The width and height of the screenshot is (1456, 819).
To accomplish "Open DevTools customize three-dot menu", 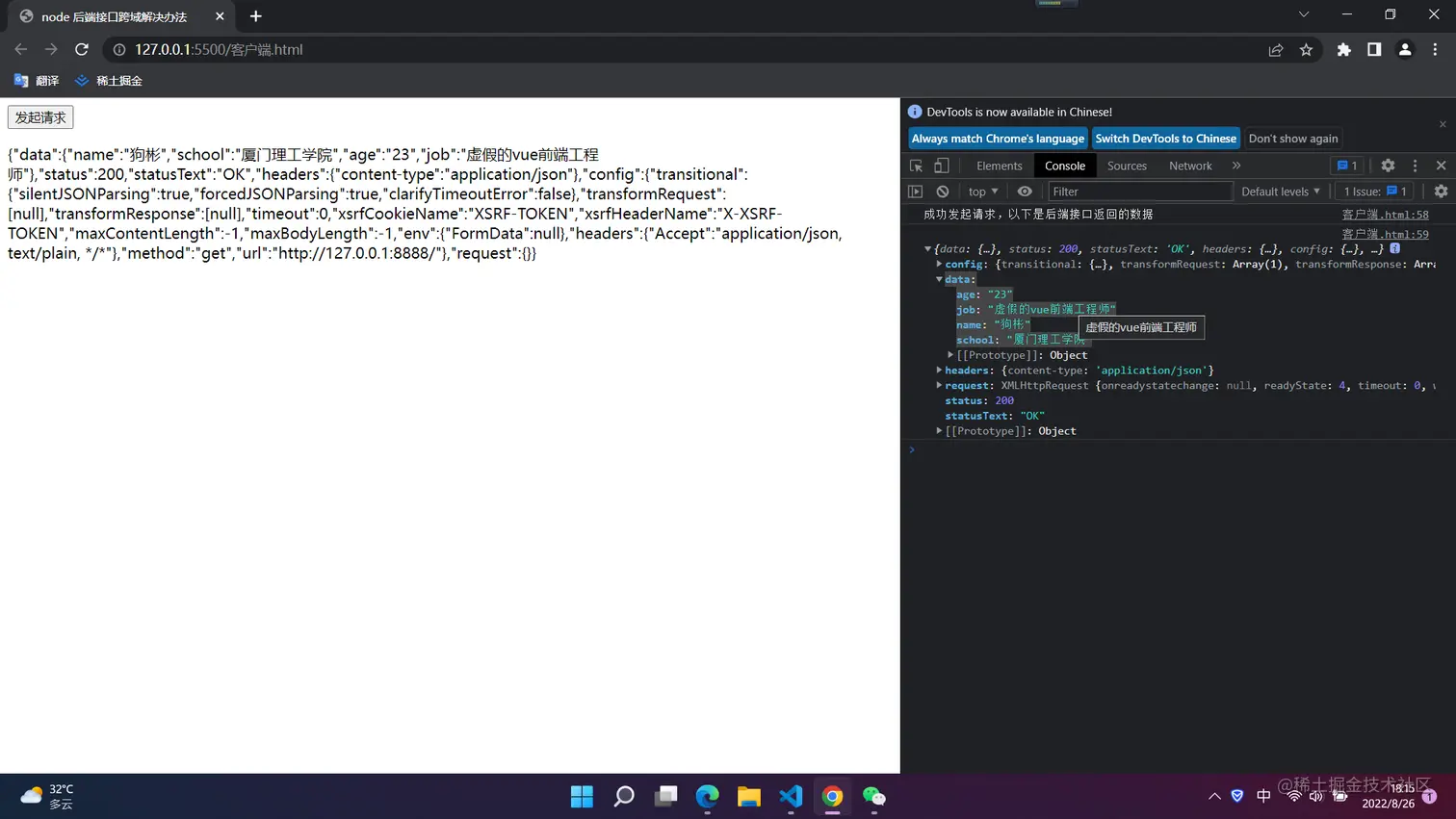I will [x=1415, y=166].
